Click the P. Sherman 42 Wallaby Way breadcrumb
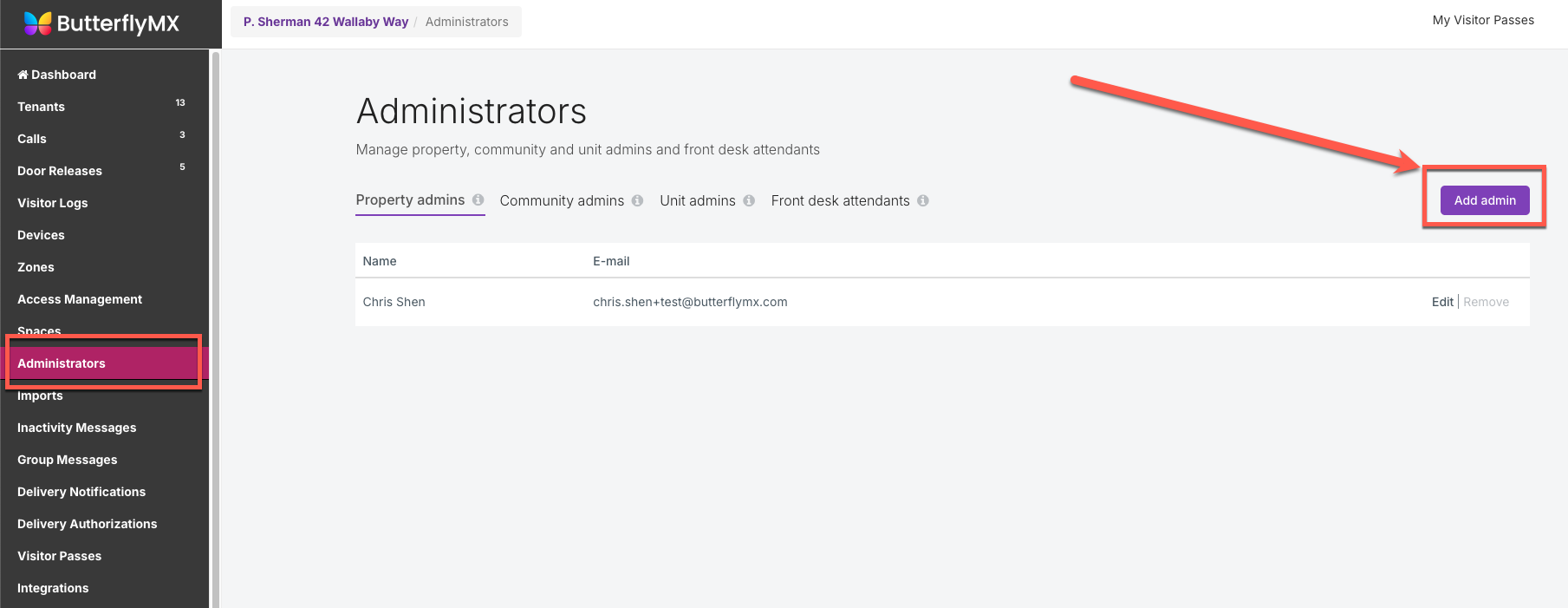 click(325, 22)
